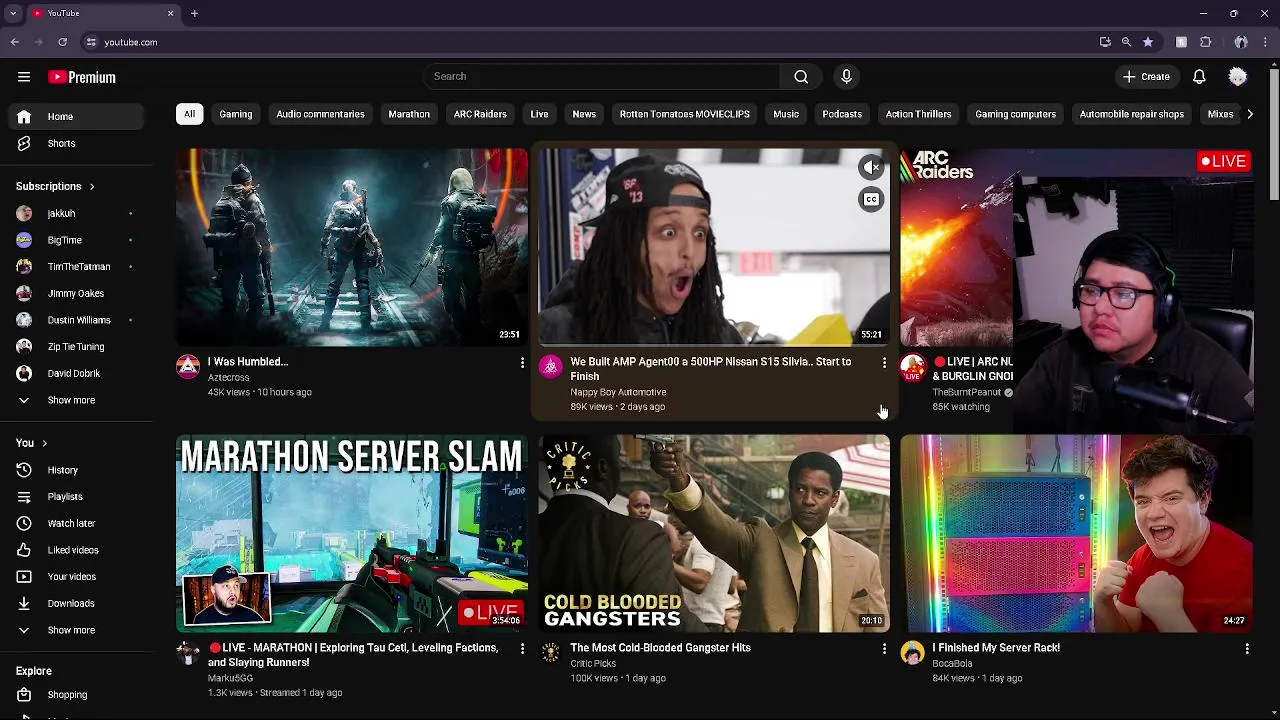Open options for 'I Finished My Server Rack!'

(1246, 649)
